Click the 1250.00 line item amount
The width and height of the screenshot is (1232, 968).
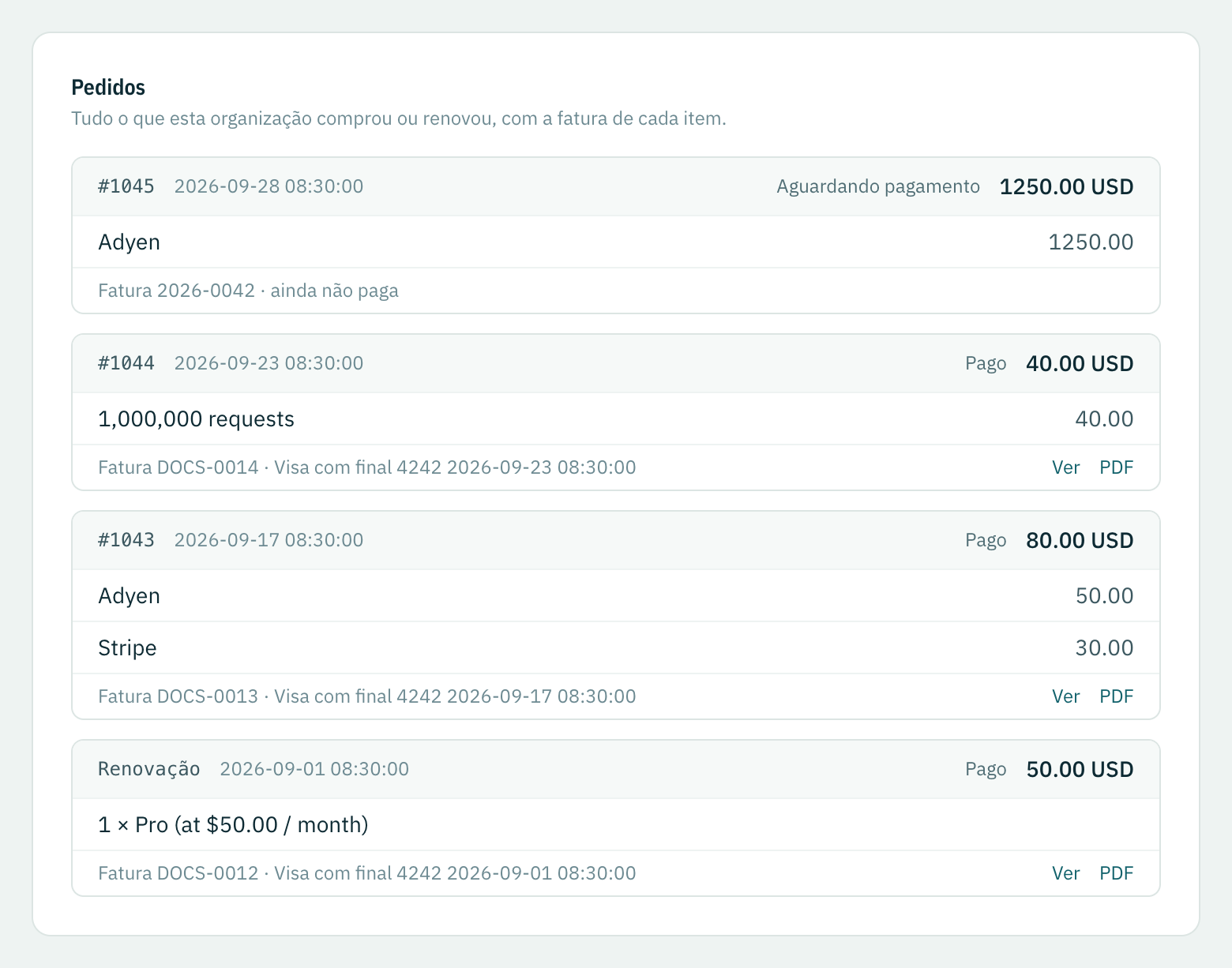click(1091, 242)
